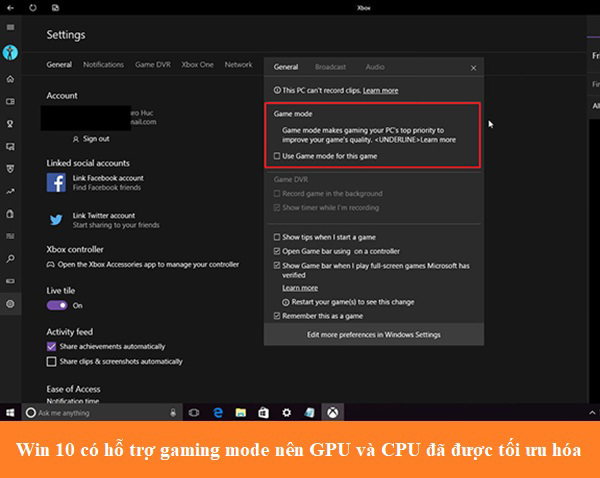Click the avatar profile icon in sidebar
Viewport: 600px width, 478px height.
point(10,53)
